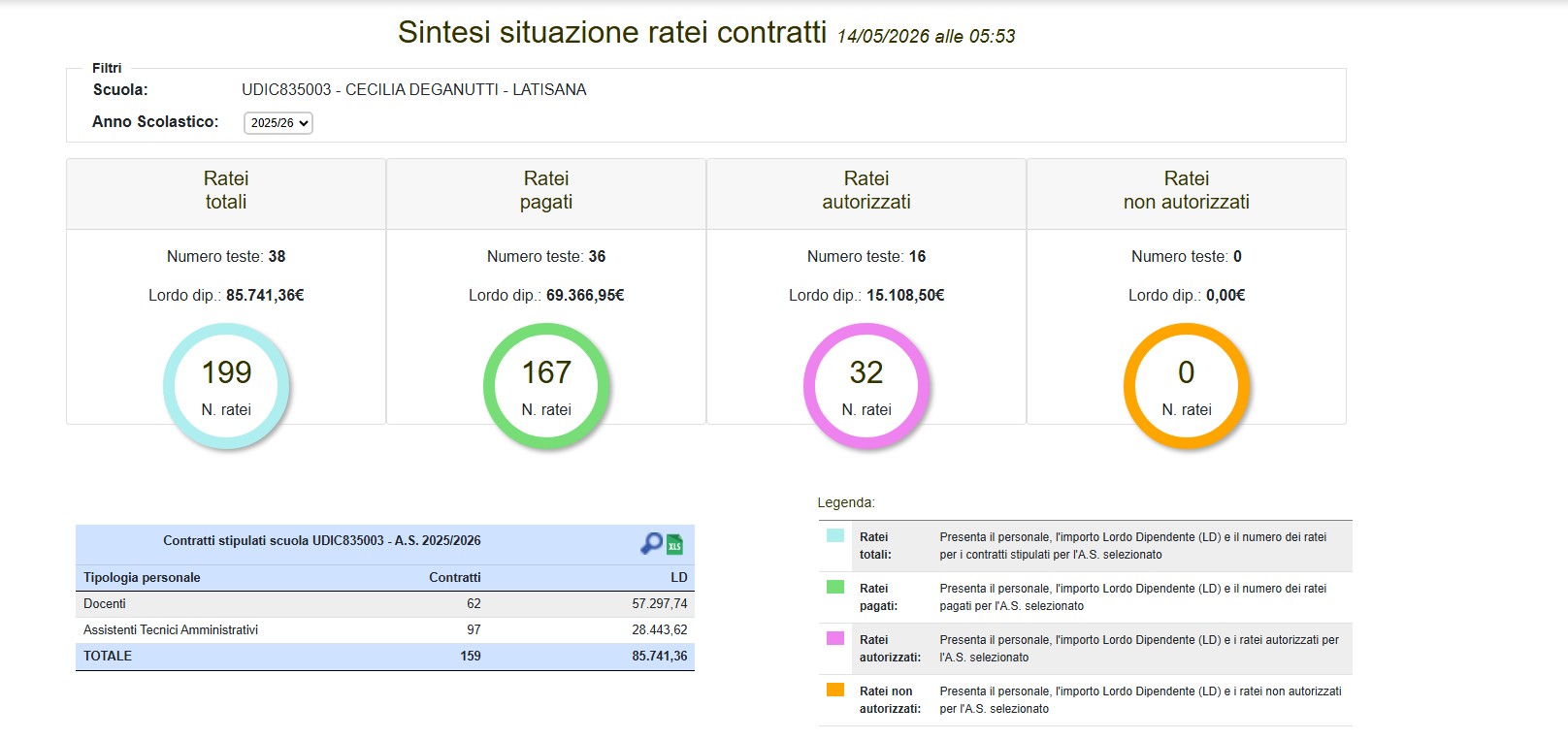This screenshot has height=739, width=1568.
Task: Click the Ratei autorizzati legend description
Action: click(x=1139, y=648)
